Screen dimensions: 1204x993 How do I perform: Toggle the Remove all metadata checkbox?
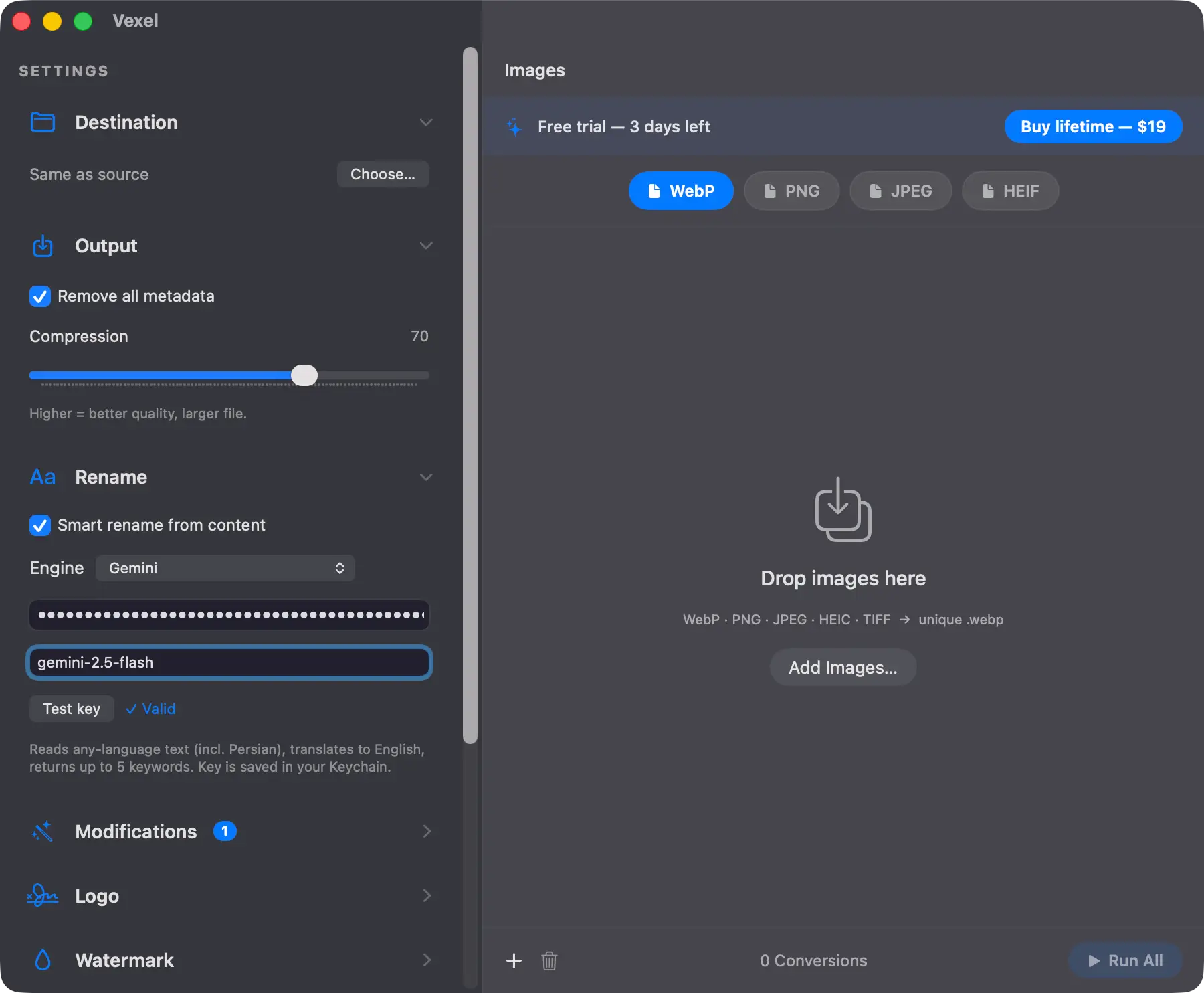click(40, 296)
